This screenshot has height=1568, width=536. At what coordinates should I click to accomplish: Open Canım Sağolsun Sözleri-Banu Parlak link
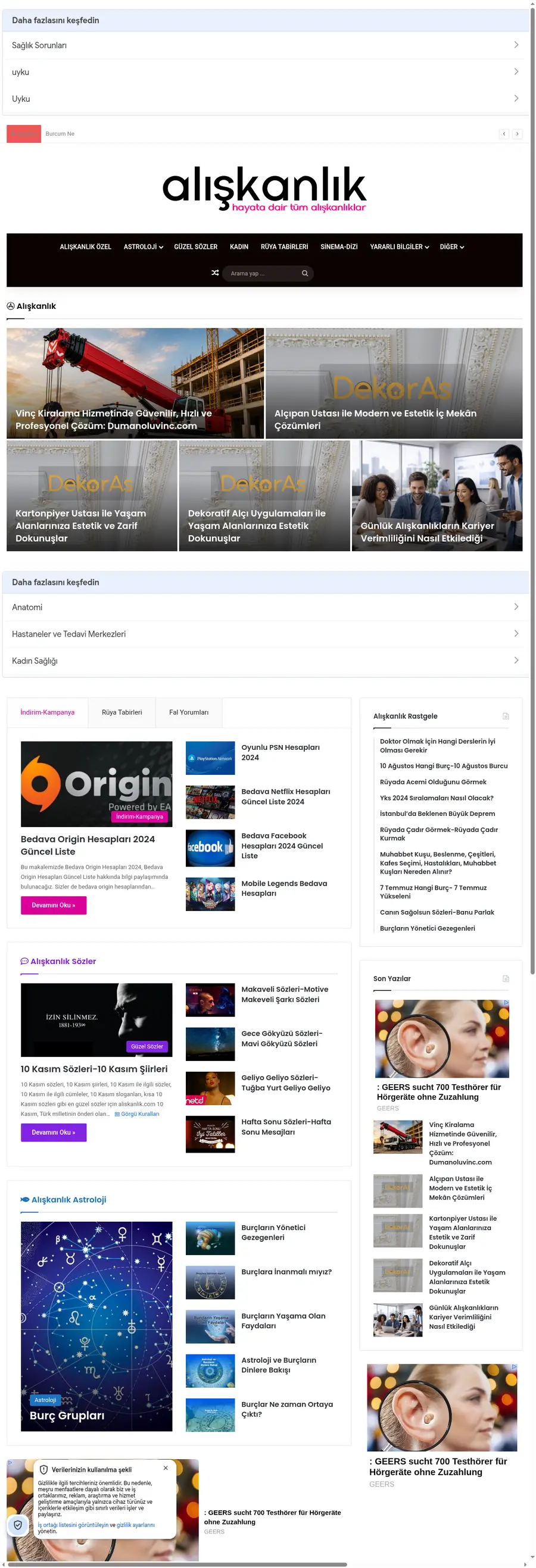coord(437,912)
